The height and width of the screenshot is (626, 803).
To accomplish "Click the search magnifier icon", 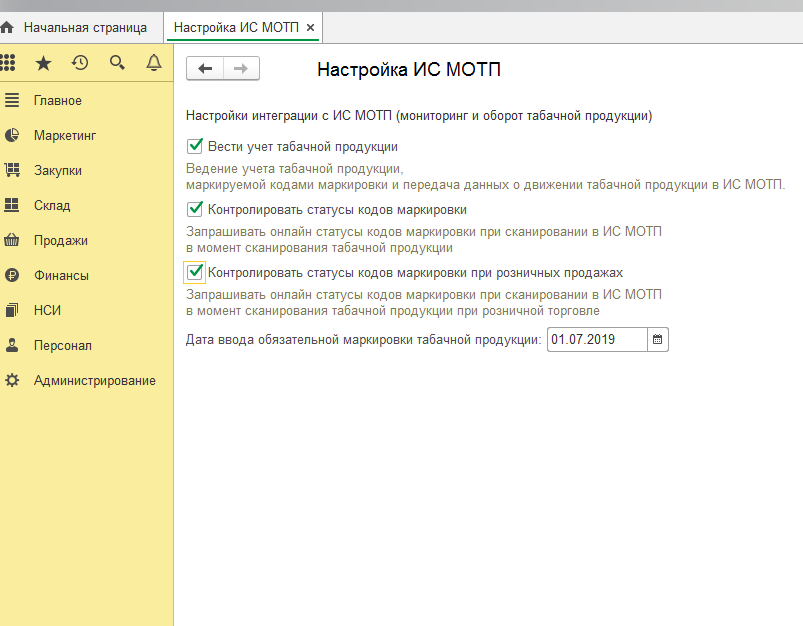I will (117, 63).
